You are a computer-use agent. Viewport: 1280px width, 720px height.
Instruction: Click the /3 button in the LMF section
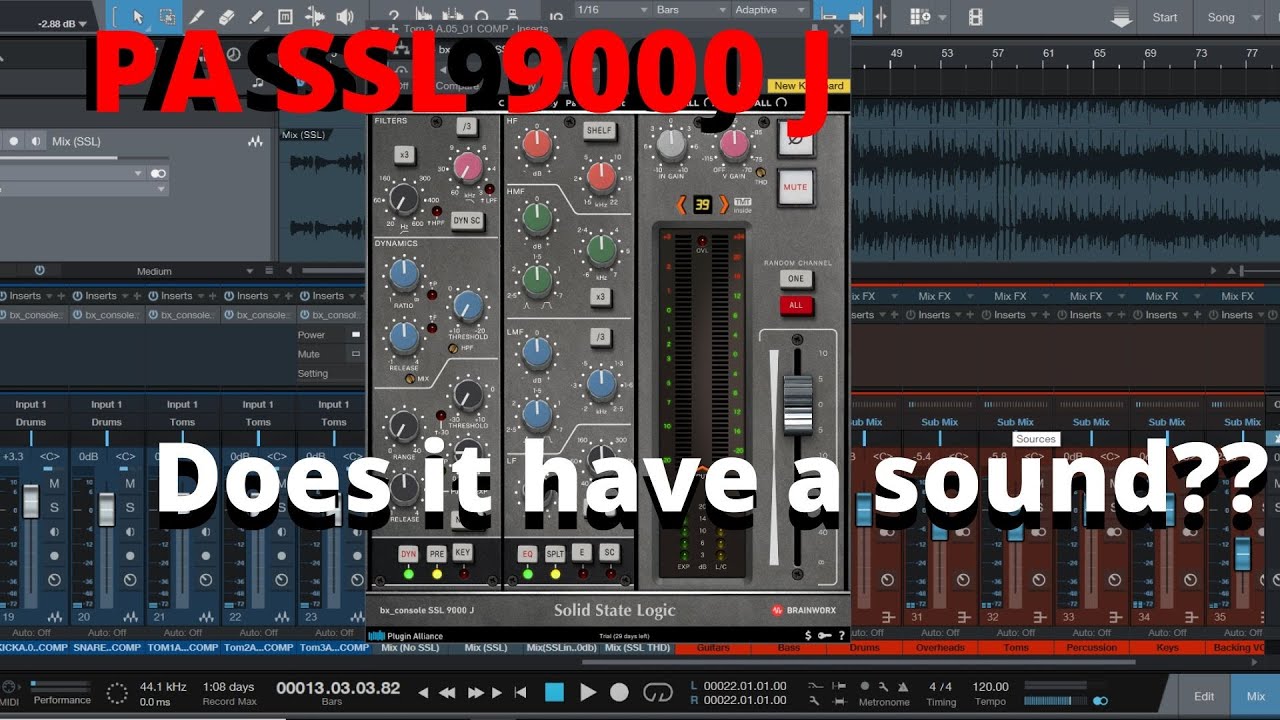coord(599,337)
